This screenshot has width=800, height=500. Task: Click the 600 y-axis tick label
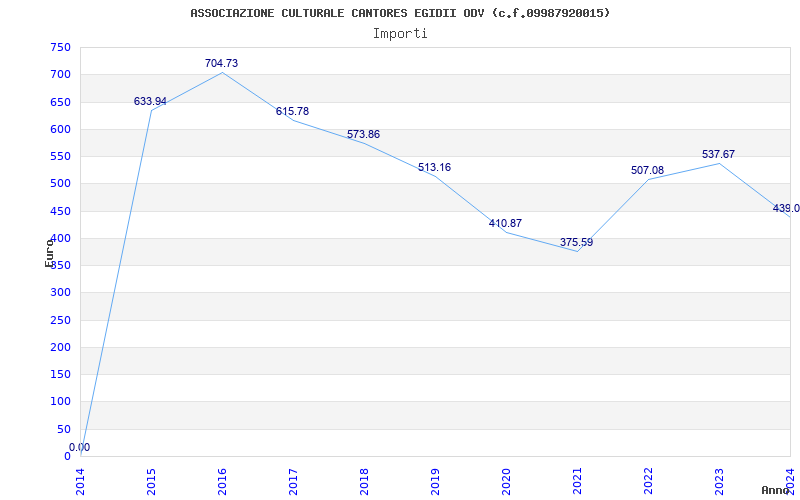click(x=60, y=129)
